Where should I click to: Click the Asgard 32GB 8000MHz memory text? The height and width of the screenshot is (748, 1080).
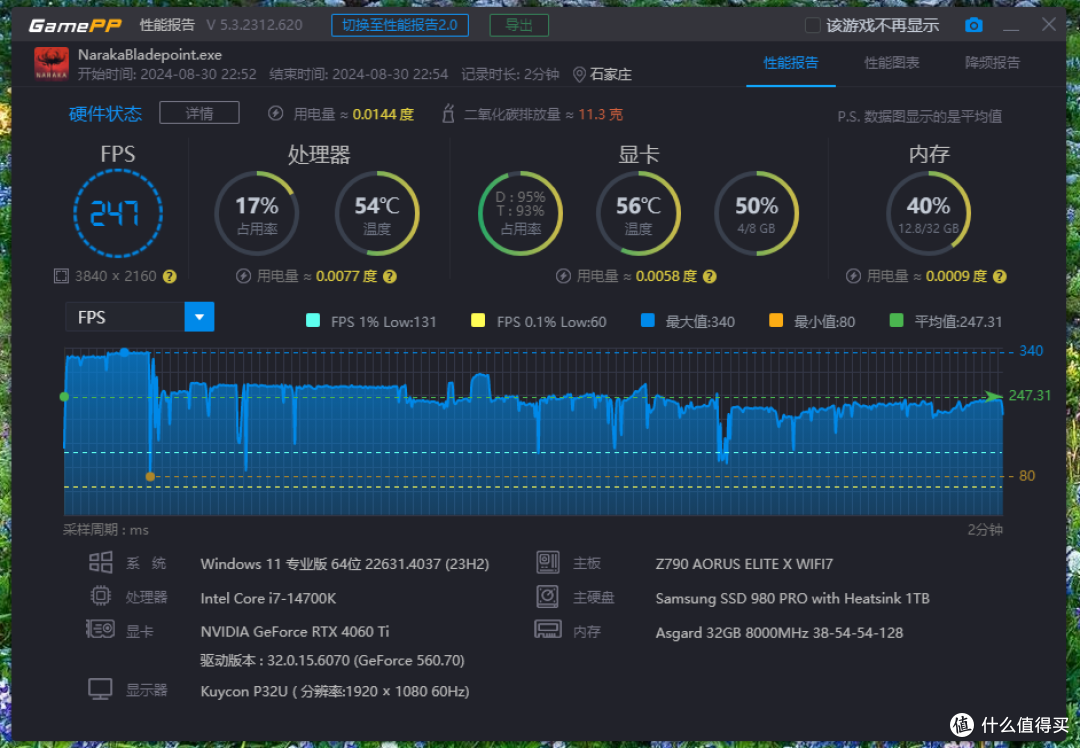tap(779, 632)
